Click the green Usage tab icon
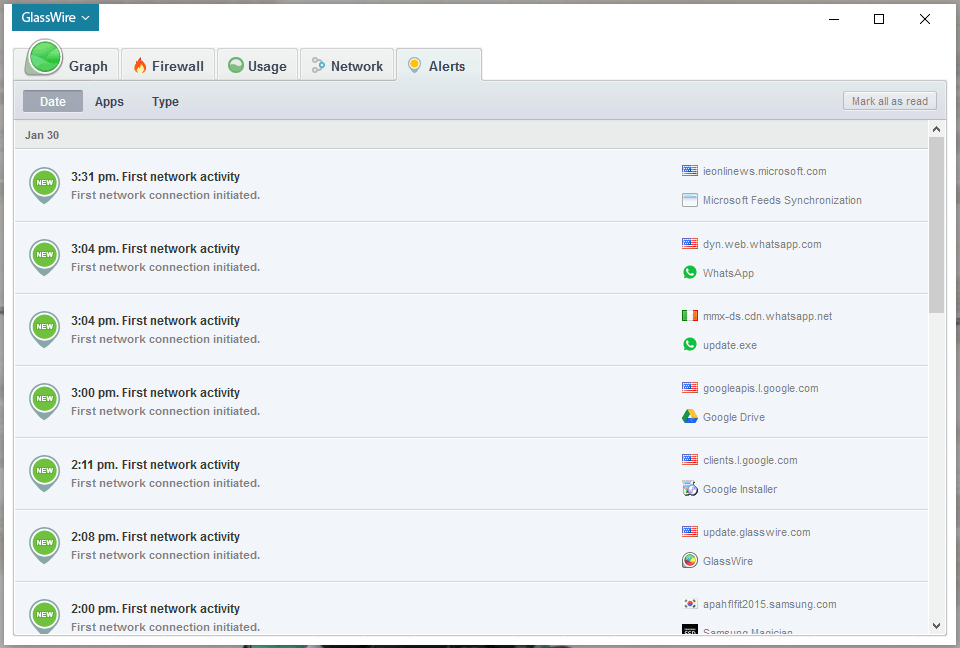This screenshot has height=648, width=960. [236, 65]
